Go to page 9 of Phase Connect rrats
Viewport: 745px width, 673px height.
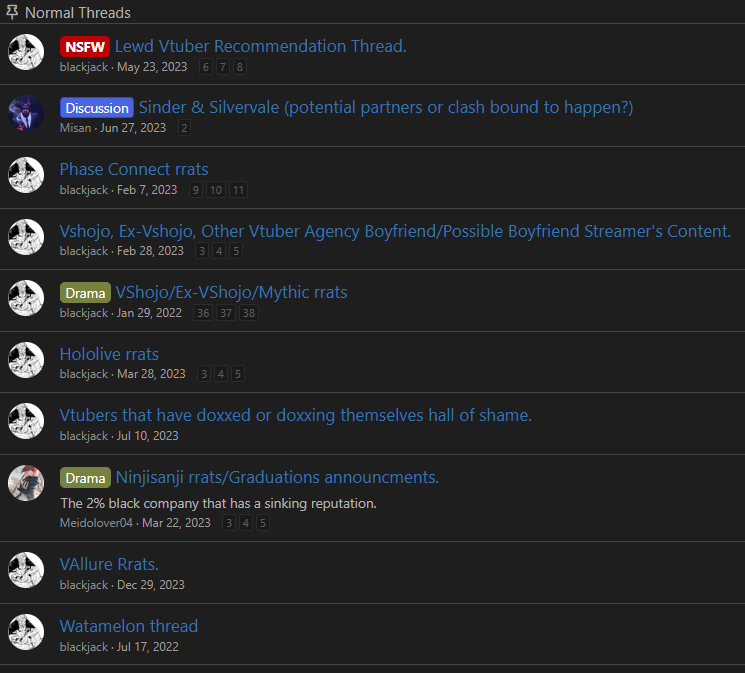196,190
